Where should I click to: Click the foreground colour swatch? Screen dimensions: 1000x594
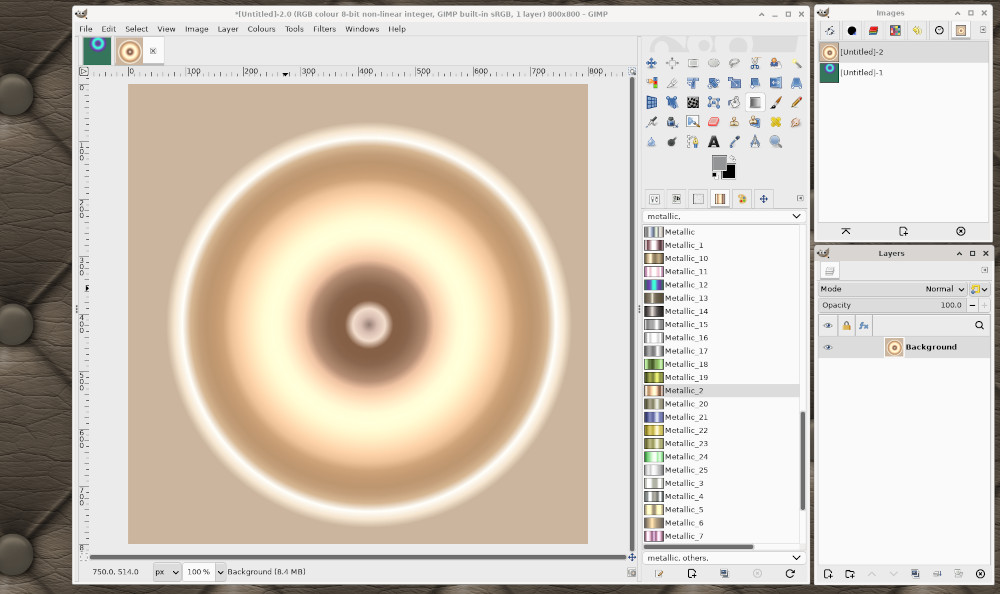[x=718, y=162]
